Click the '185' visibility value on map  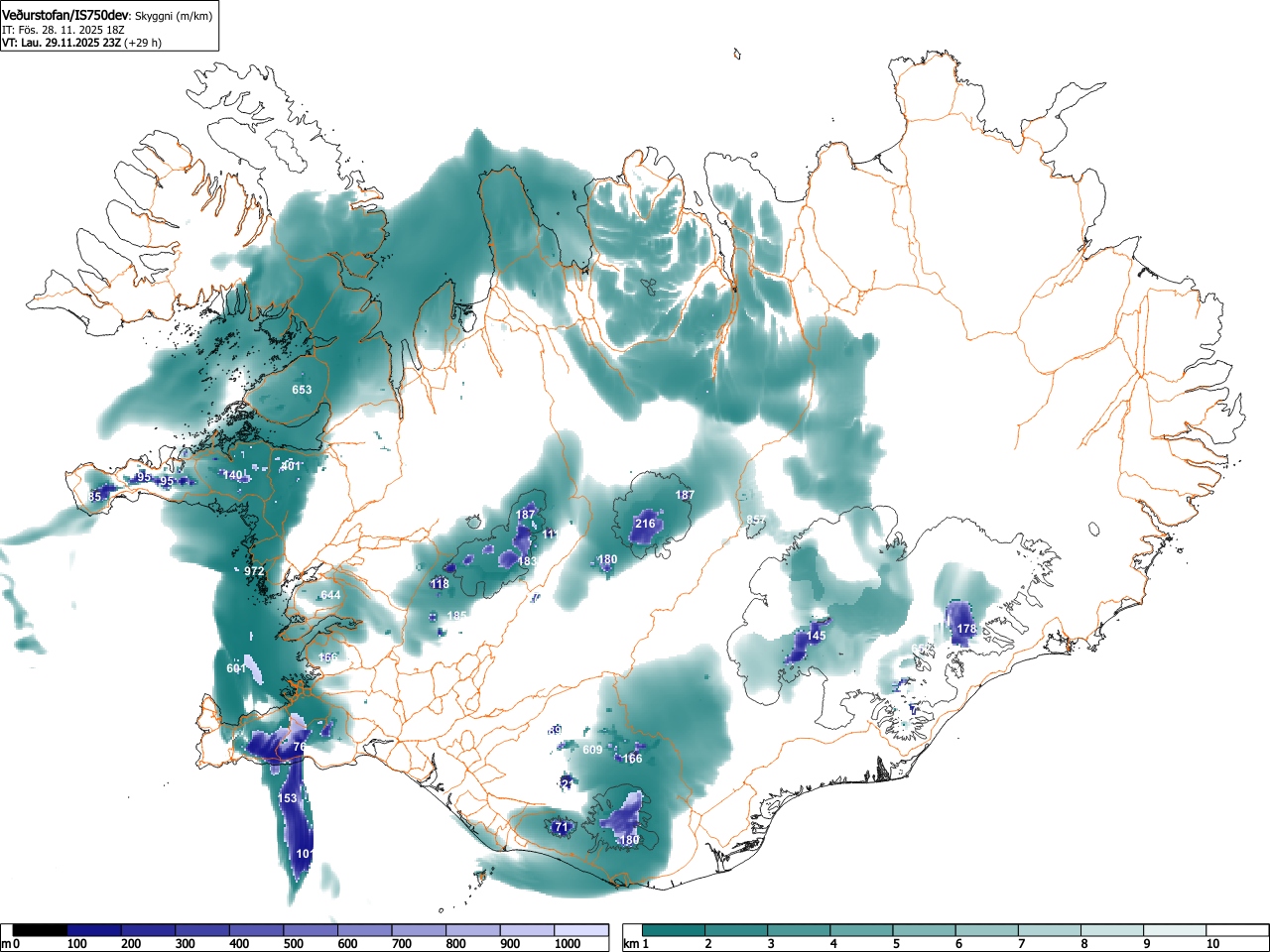pyautogui.click(x=456, y=616)
